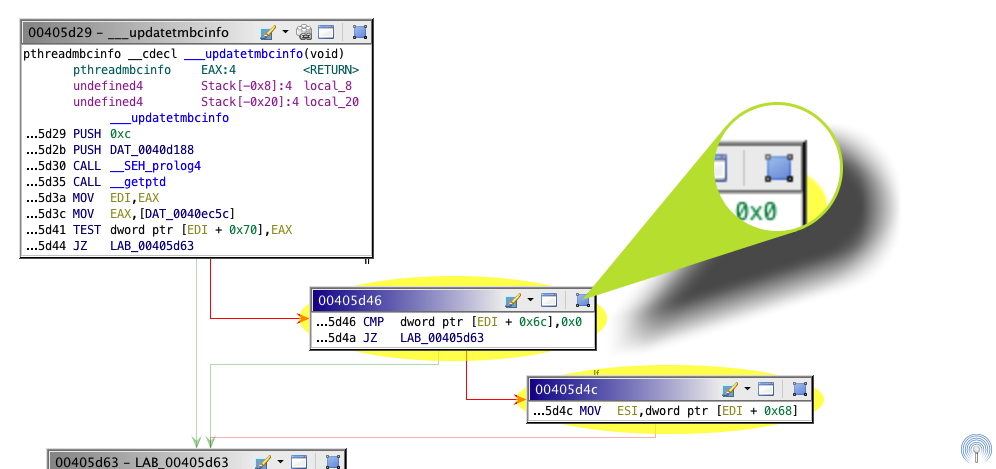The height and width of the screenshot is (469, 996).
Task: Click the XRefs icon in ___updatetmbcinfo block header
Action: (x=304, y=32)
